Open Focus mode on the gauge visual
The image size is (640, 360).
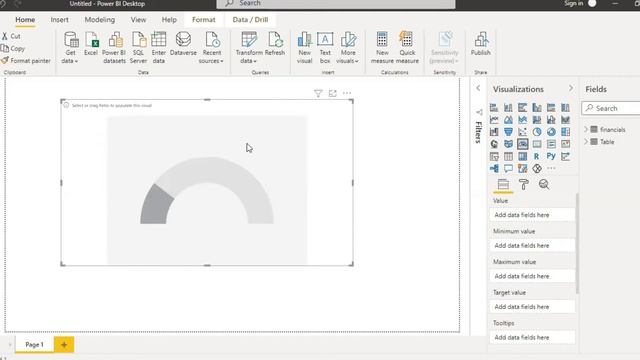333,93
